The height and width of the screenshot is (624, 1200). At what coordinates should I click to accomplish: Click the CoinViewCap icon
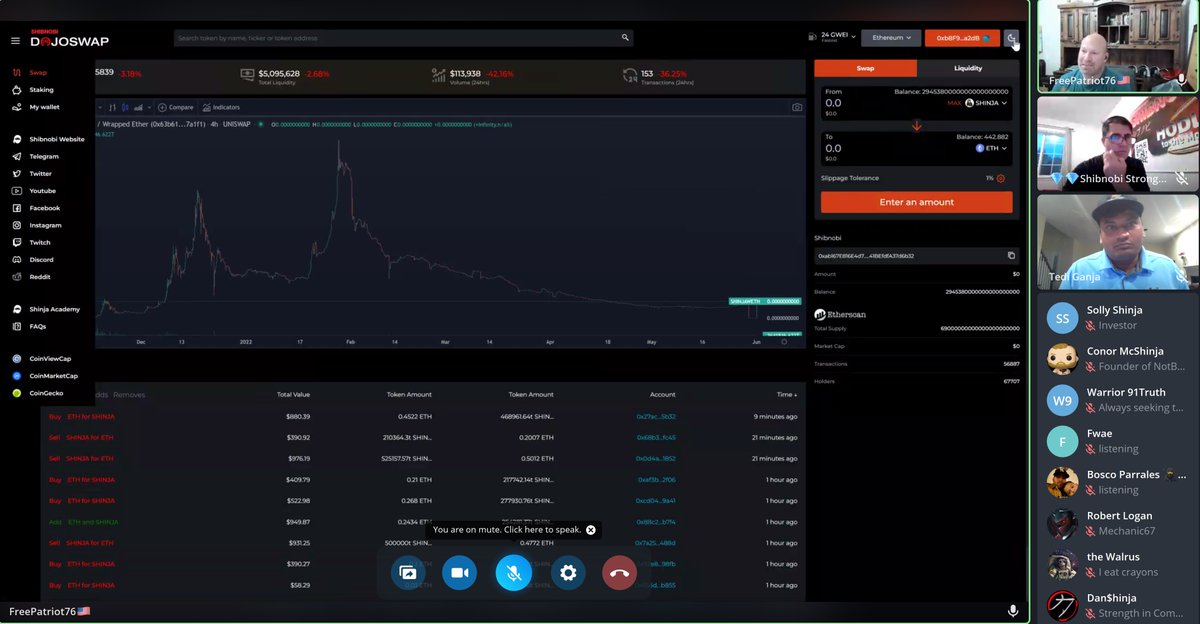pyautogui.click(x=17, y=358)
